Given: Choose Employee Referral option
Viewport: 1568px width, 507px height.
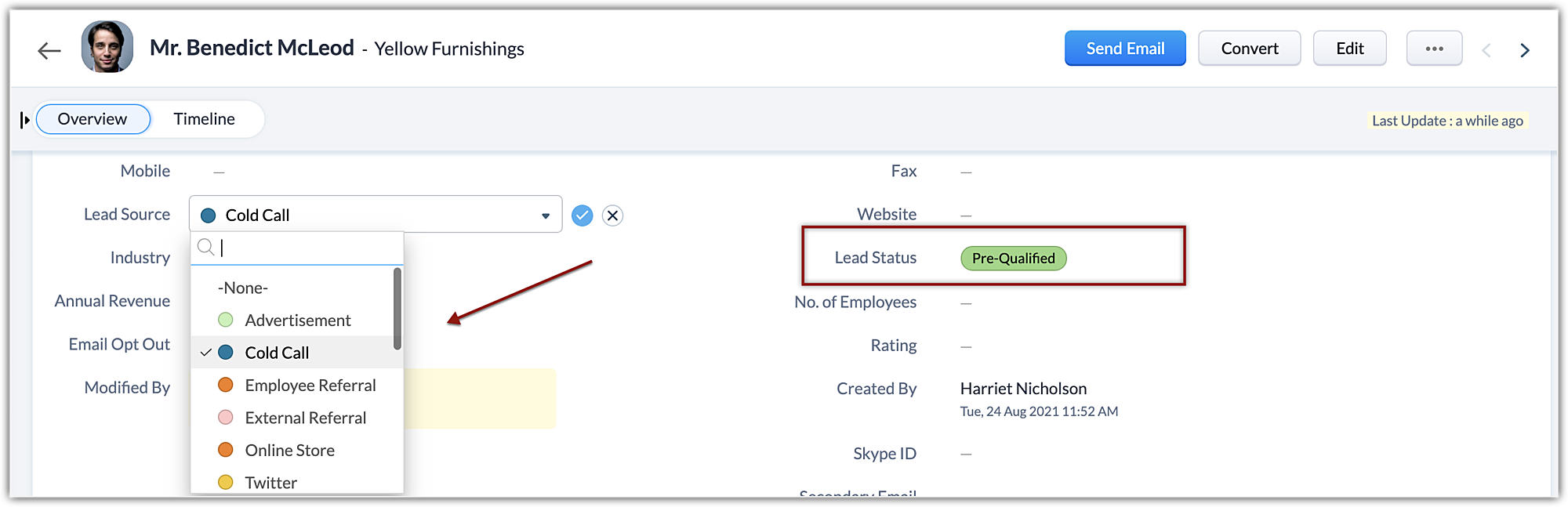Looking at the screenshot, I should [310, 386].
